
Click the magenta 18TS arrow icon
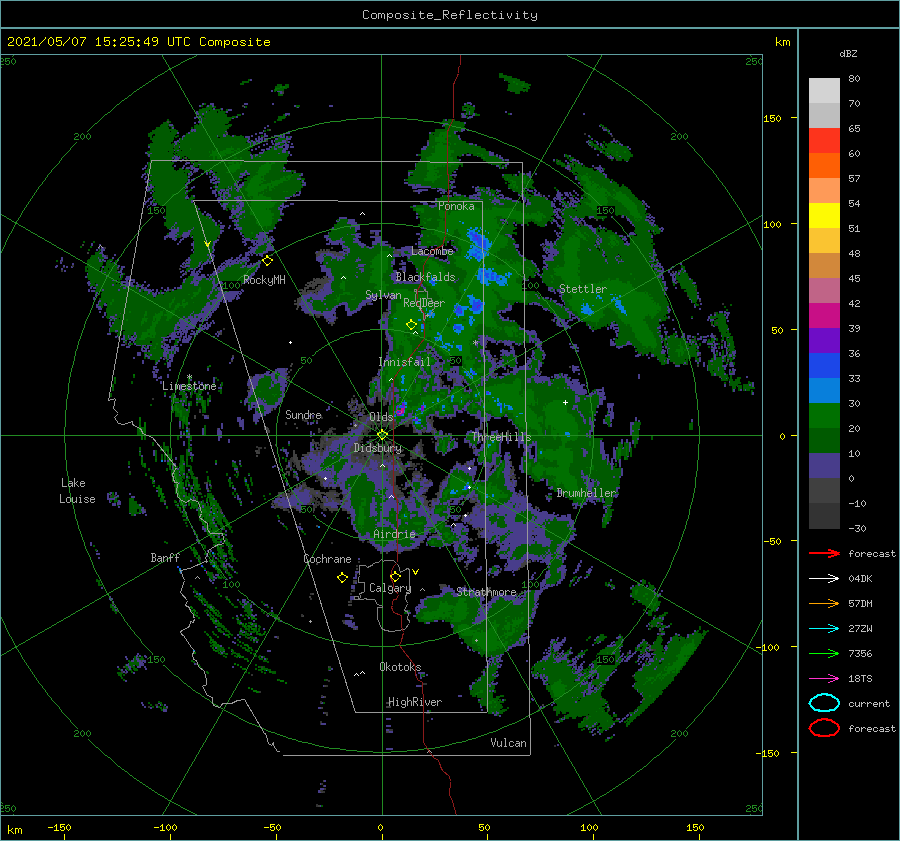pos(824,679)
